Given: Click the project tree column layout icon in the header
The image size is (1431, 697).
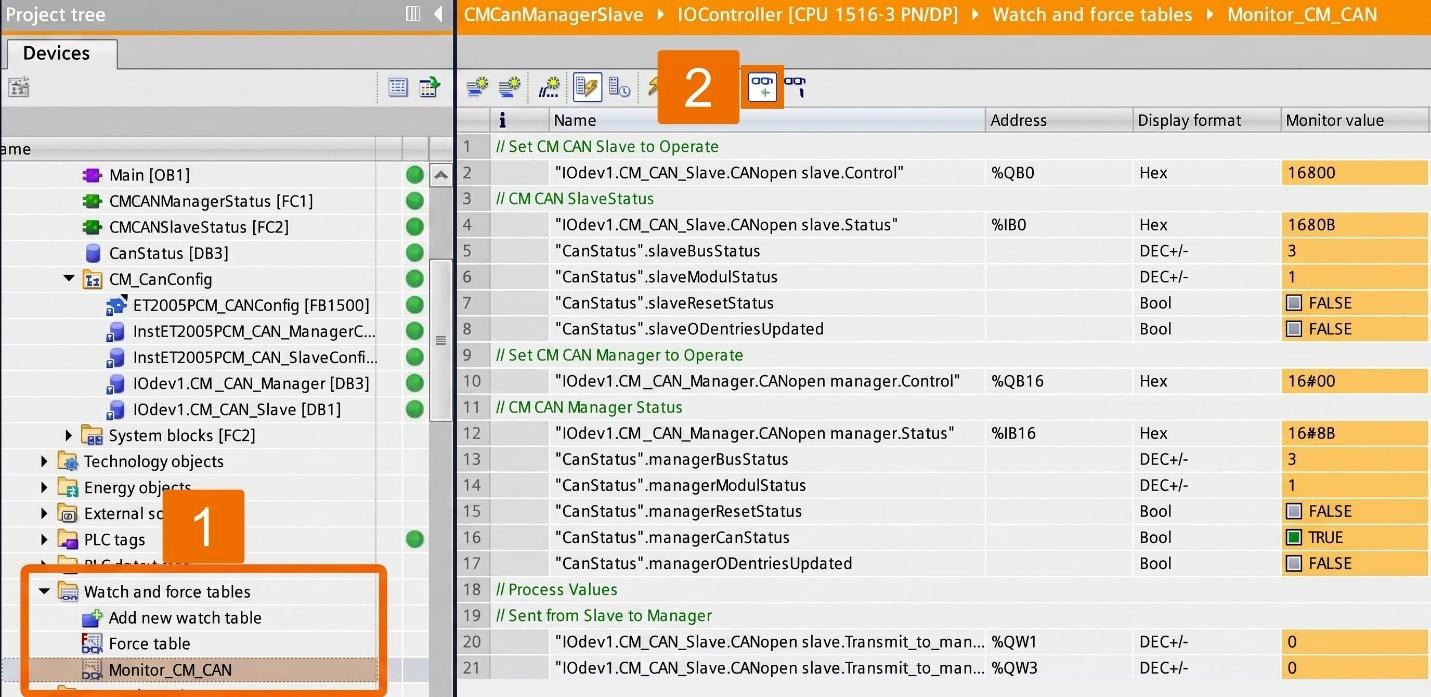Looking at the screenshot, I should coord(413,14).
